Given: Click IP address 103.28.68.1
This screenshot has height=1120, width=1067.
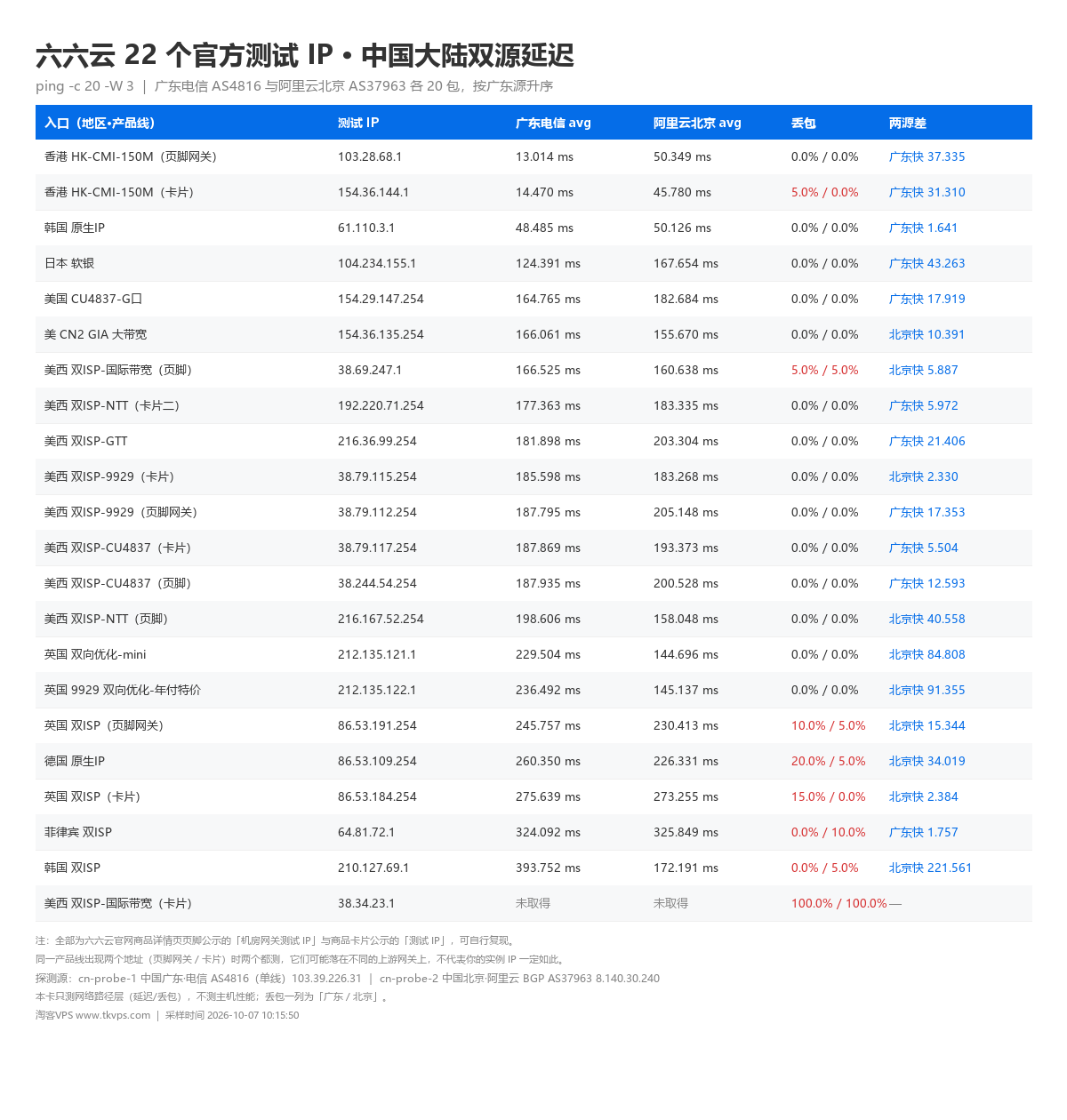Looking at the screenshot, I should tap(370, 156).
